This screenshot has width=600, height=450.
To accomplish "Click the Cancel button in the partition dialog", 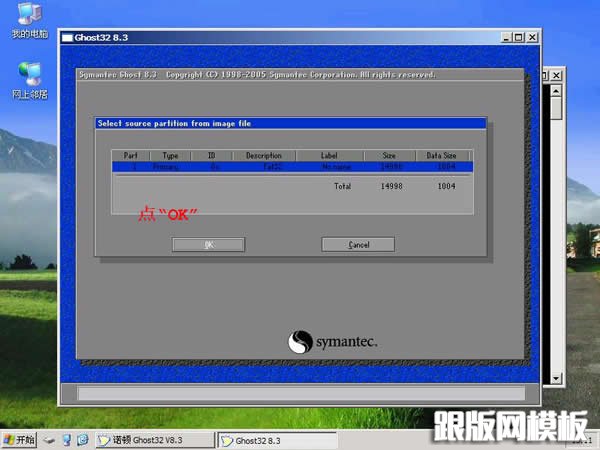I will click(x=358, y=245).
